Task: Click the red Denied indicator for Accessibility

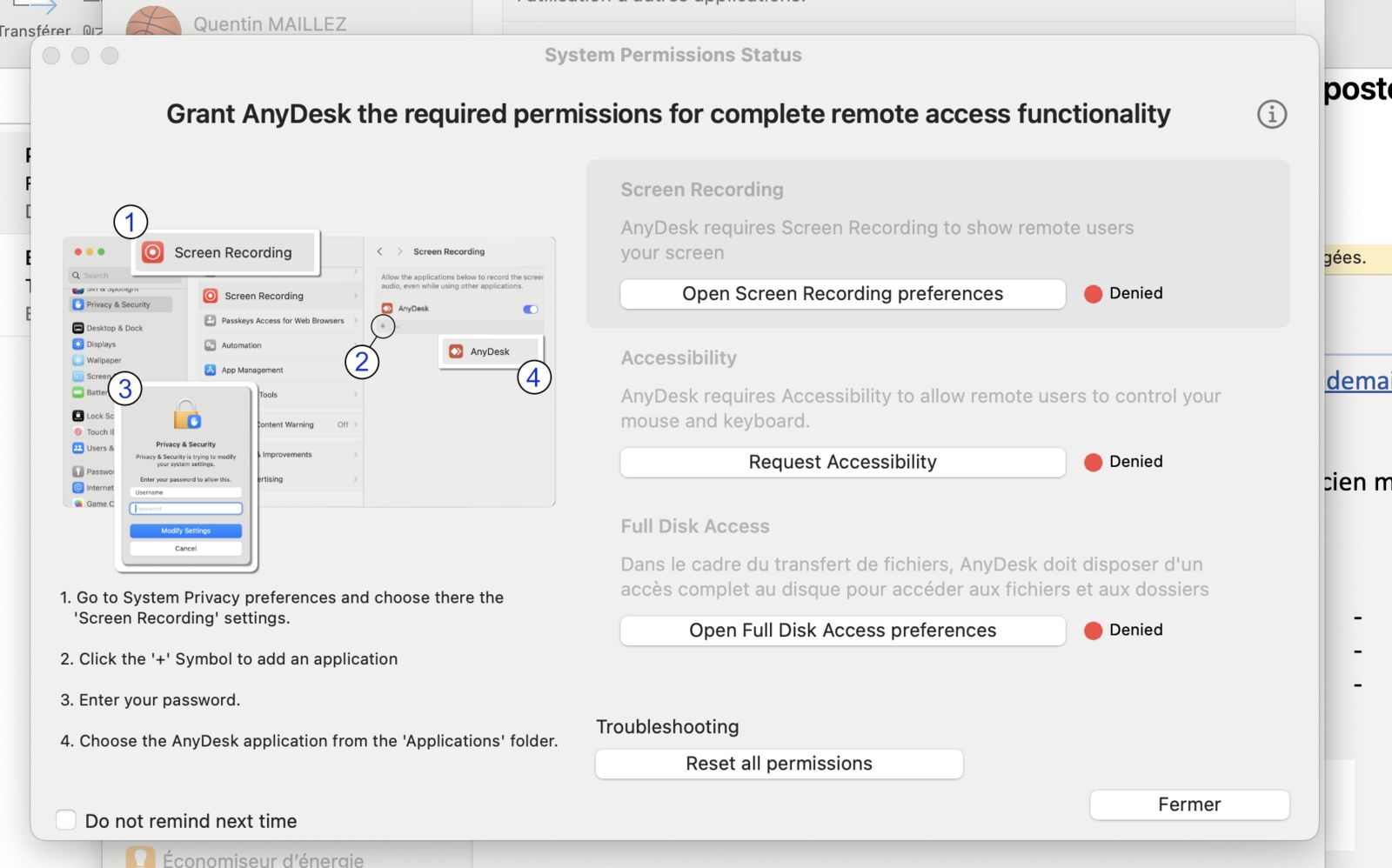Action: point(1094,462)
